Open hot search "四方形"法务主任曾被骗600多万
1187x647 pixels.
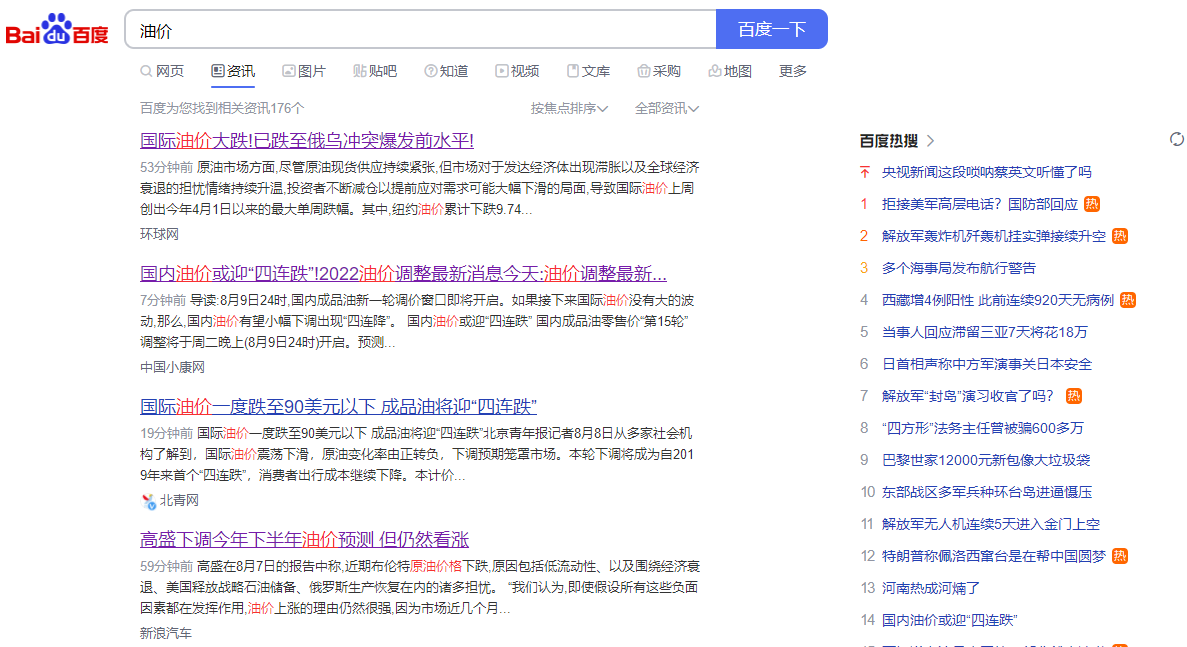pos(983,428)
